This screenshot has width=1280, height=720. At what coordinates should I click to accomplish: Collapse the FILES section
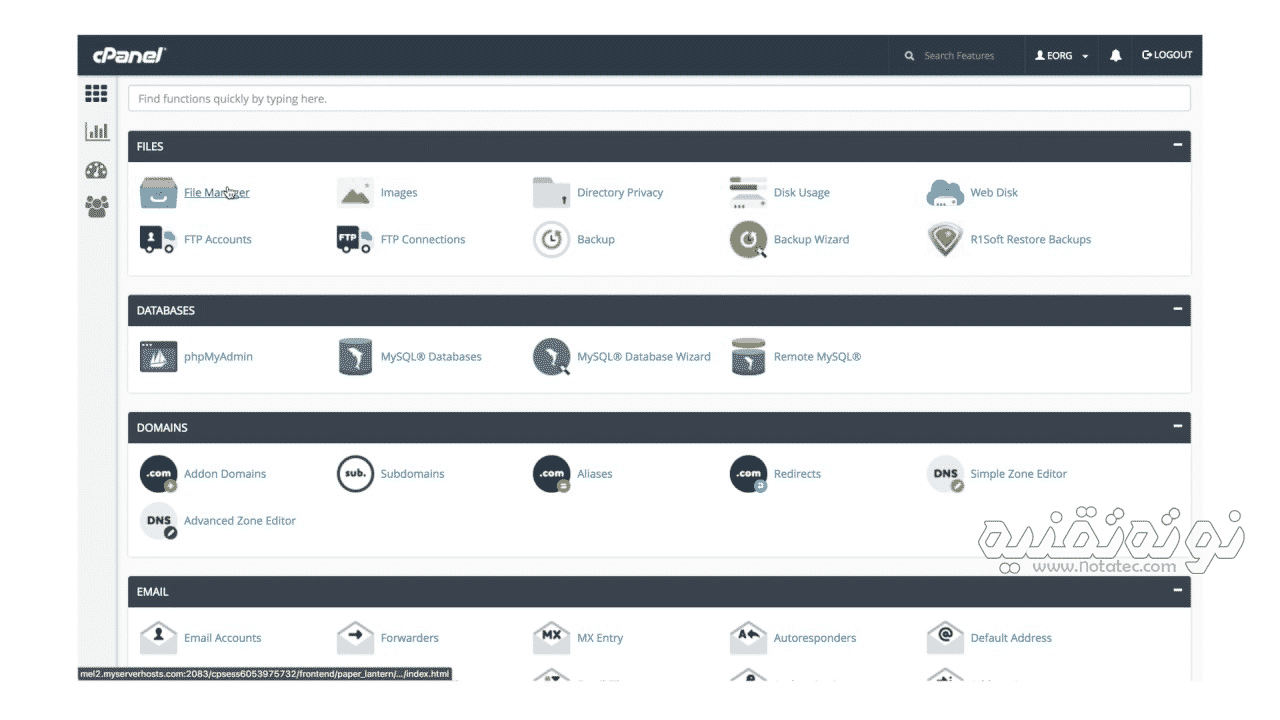click(1177, 145)
